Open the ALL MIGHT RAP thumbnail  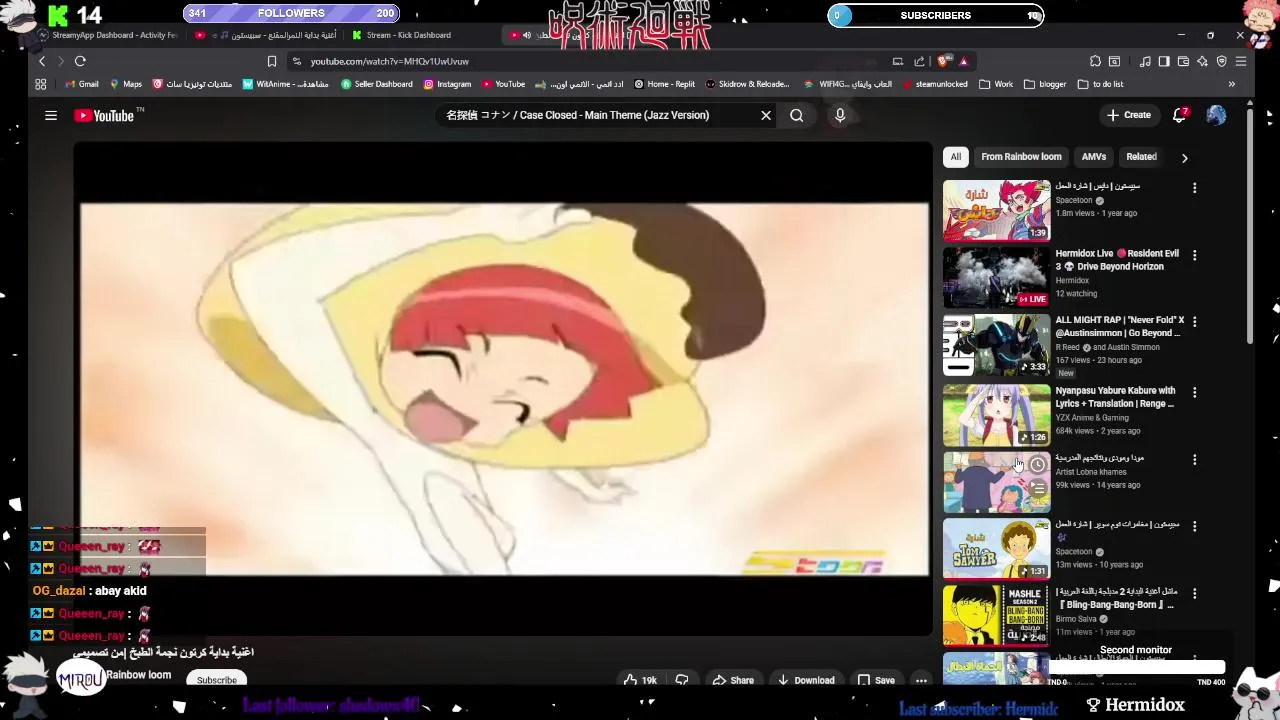[997, 345]
